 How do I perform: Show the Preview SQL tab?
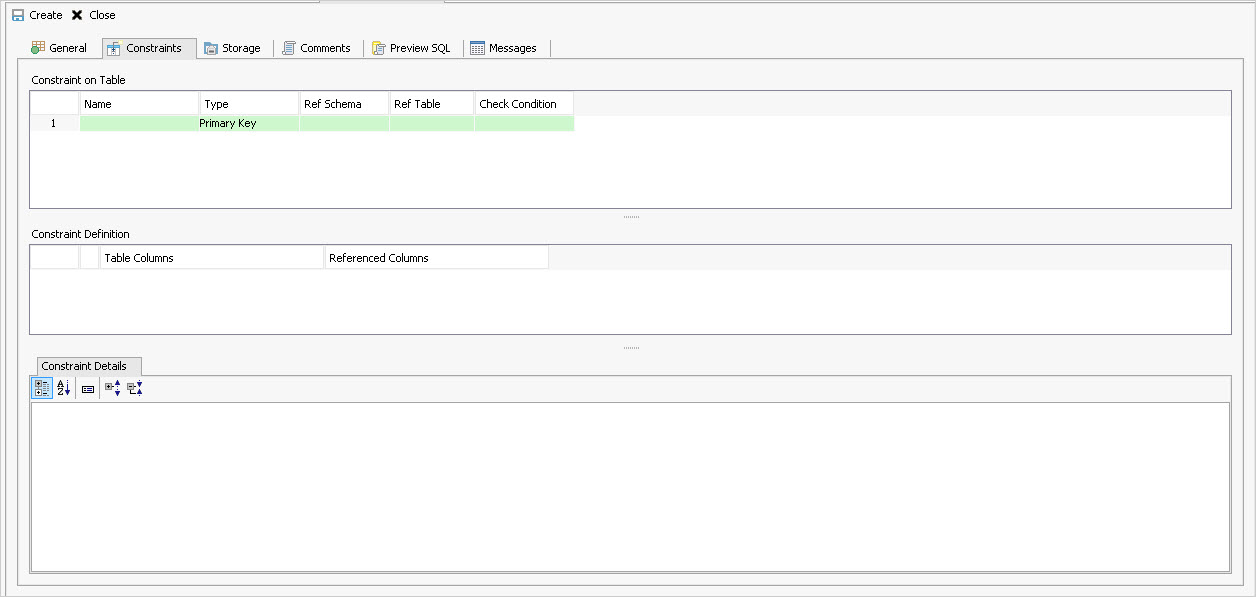412,48
